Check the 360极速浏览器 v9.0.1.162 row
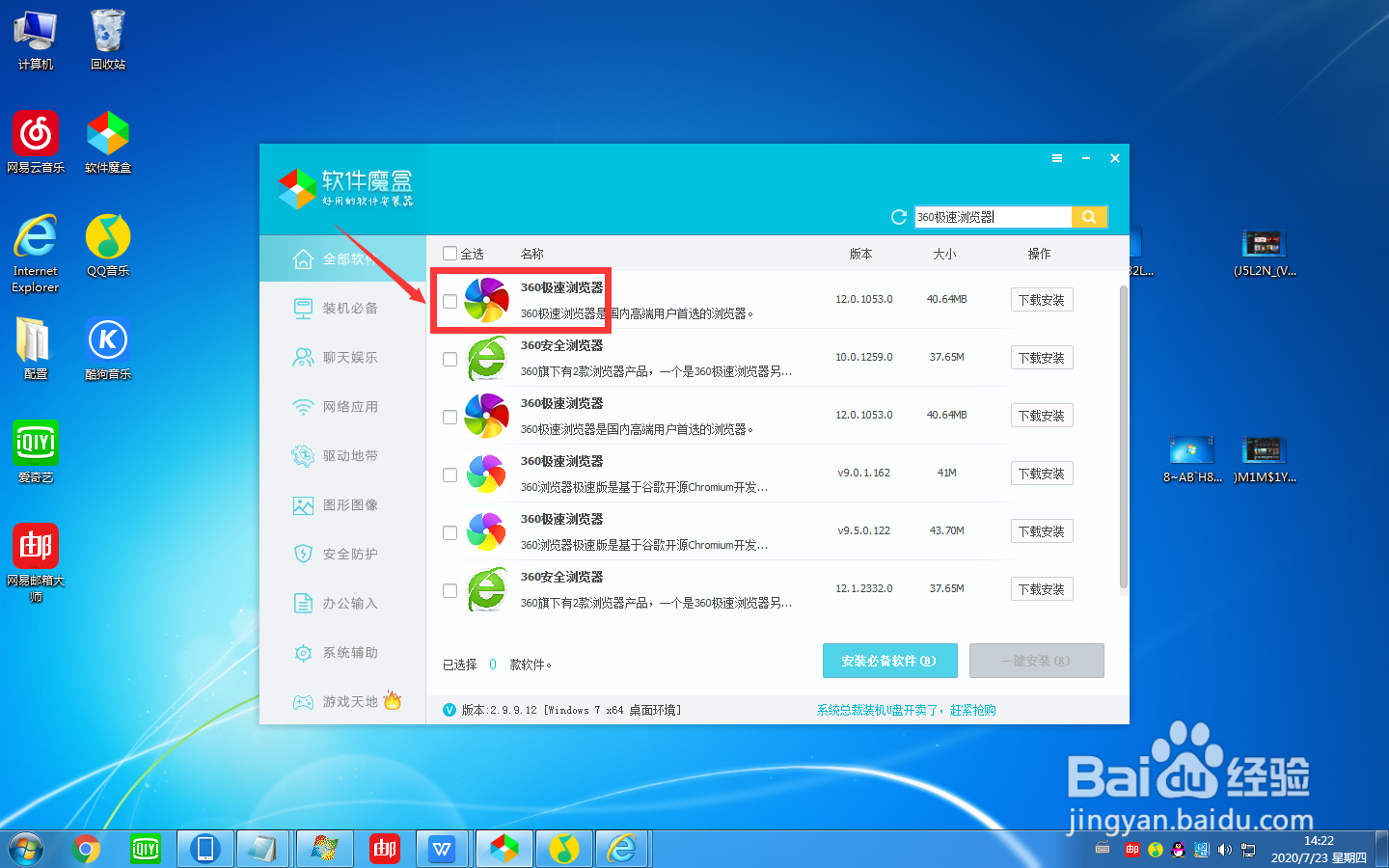1389x868 pixels. coord(449,475)
